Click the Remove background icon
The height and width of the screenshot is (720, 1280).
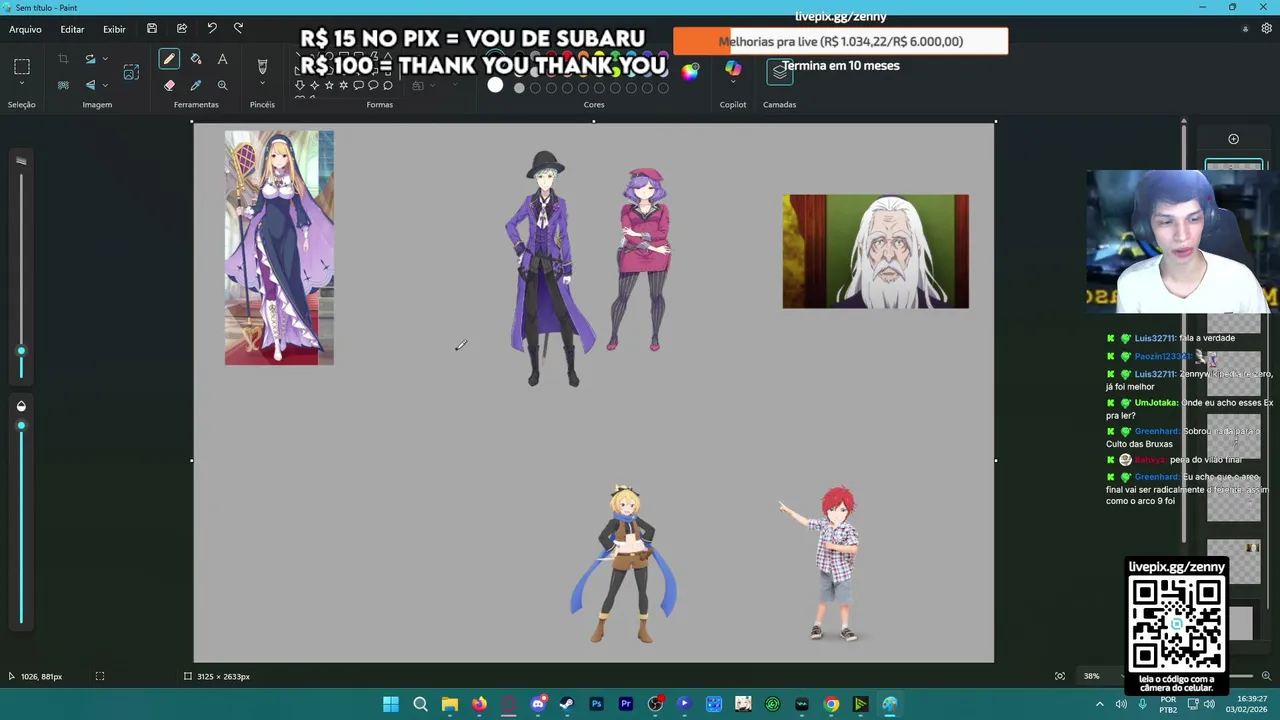[63, 85]
